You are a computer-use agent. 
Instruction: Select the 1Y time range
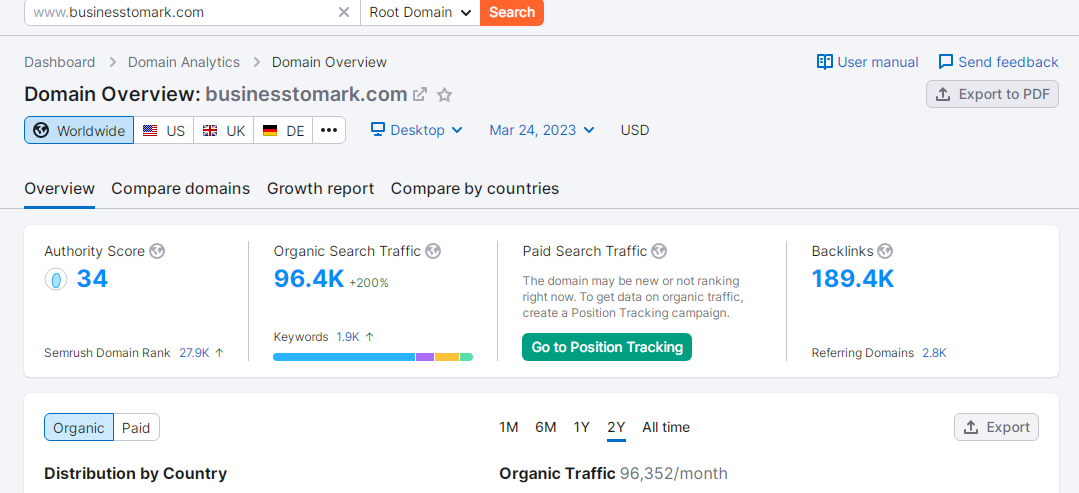[x=581, y=428]
